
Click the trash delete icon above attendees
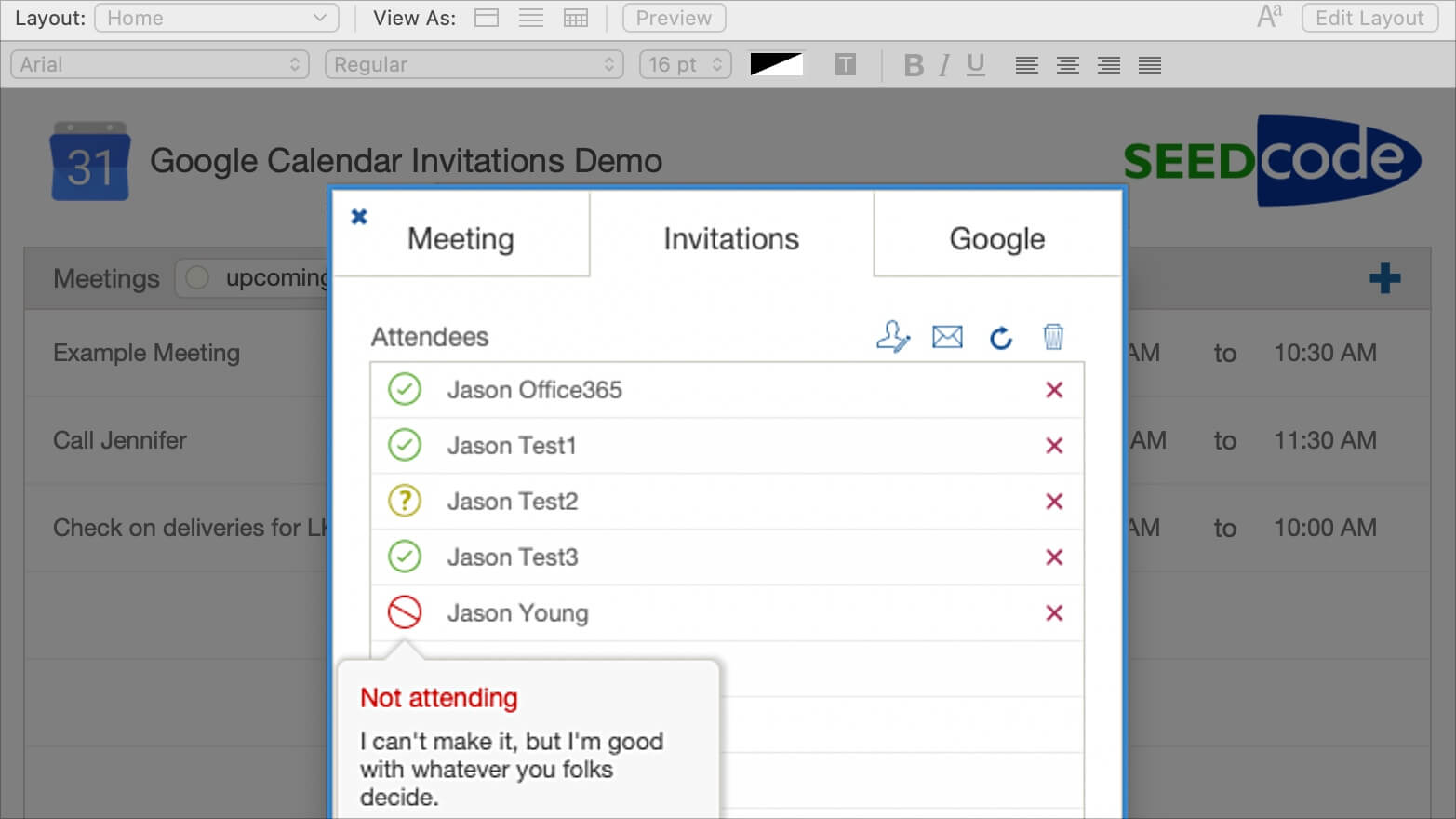point(1052,336)
